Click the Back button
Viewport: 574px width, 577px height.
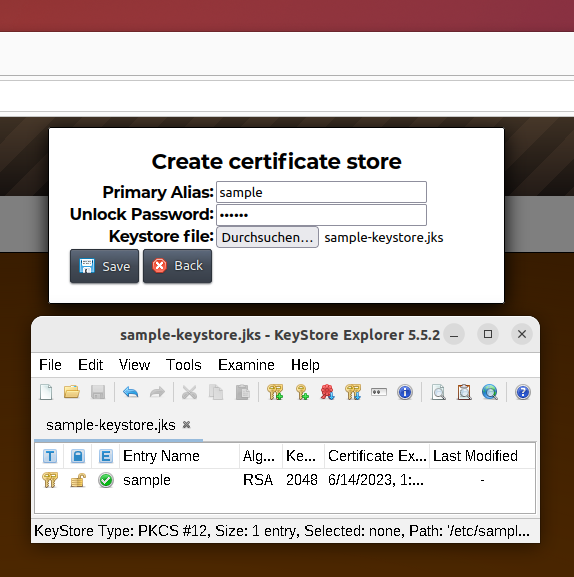pos(177,266)
